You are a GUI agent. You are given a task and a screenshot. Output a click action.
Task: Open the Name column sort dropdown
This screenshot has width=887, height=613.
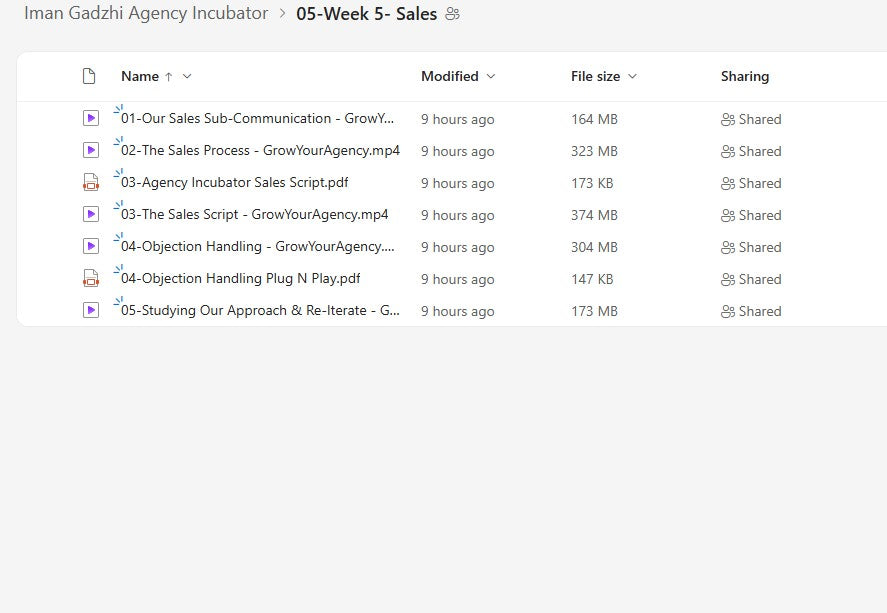187,76
